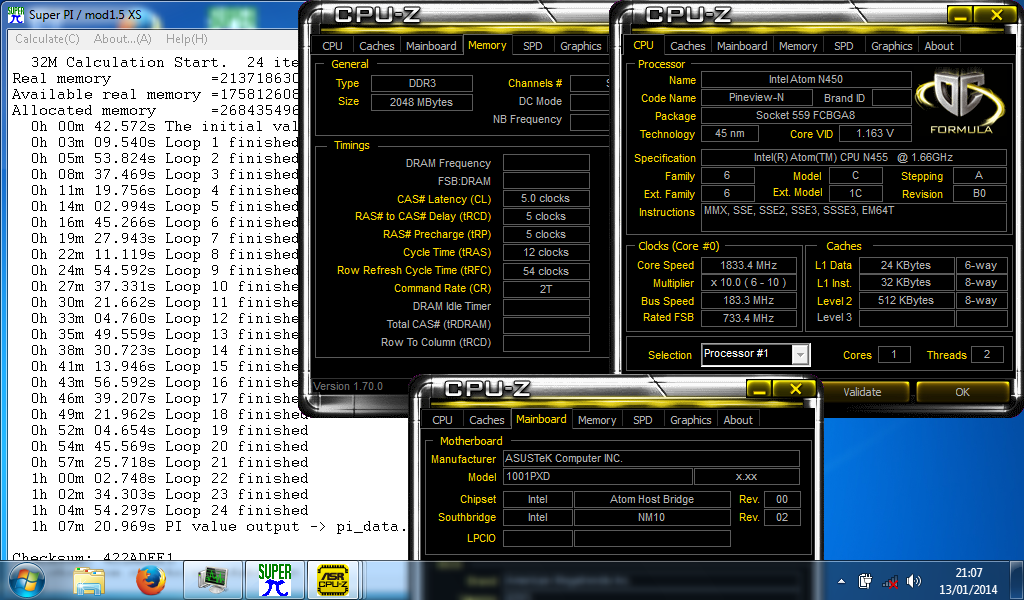Click the Southbridge NM10 value

(652, 517)
